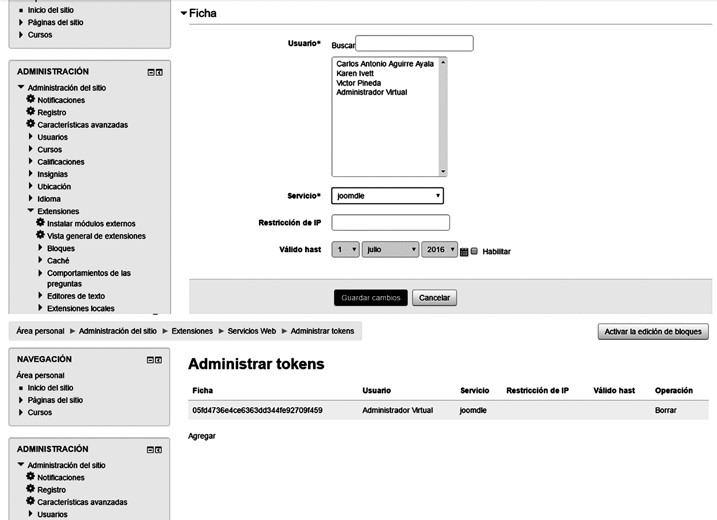
Task: Expand the Editores de texto node
Action: click(x=40, y=295)
